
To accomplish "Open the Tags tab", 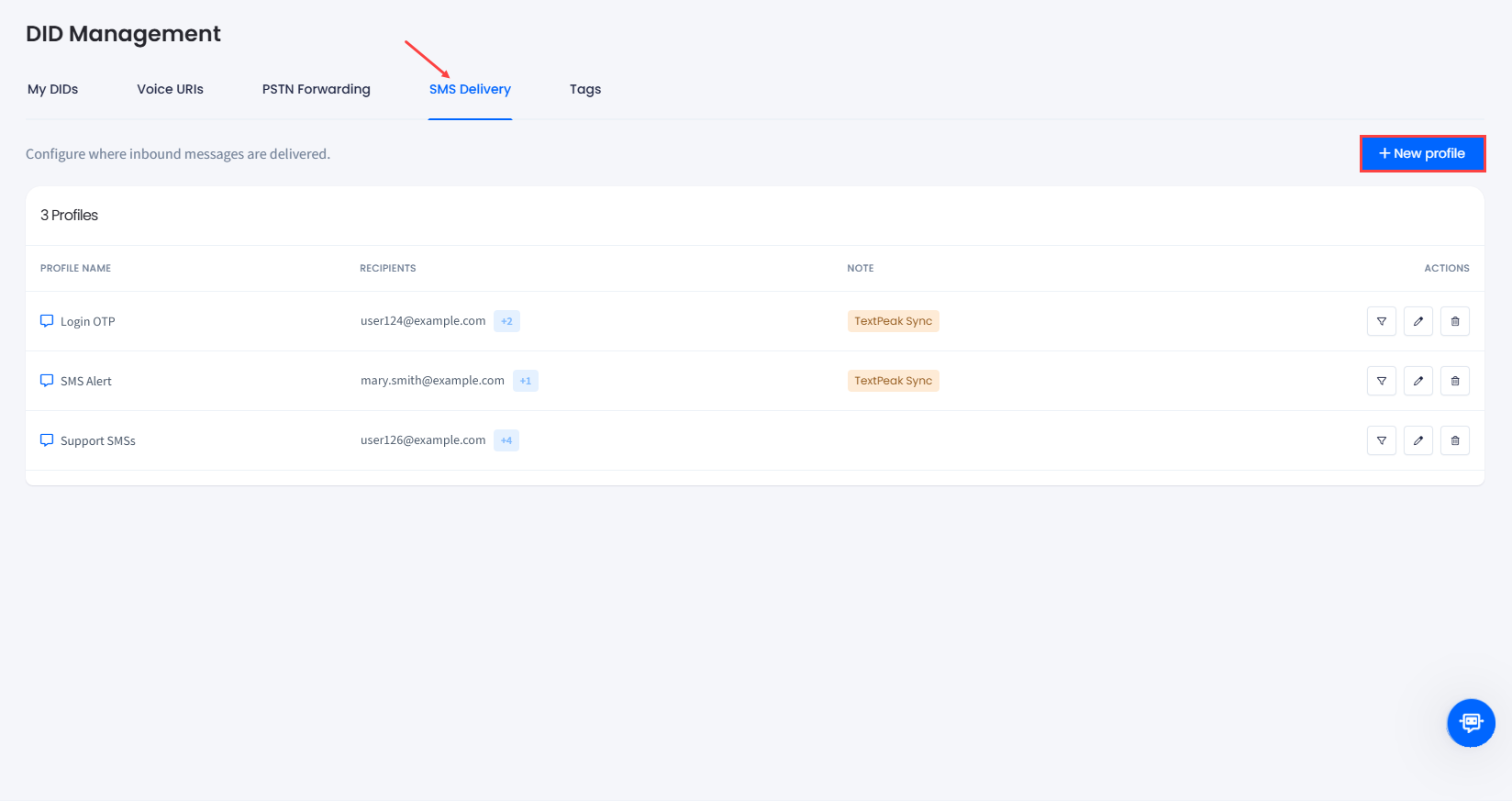I will [585, 89].
